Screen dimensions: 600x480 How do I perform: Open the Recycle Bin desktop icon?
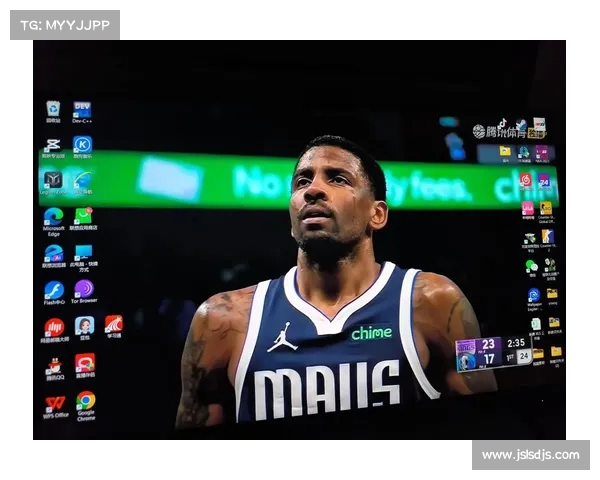coord(53,109)
